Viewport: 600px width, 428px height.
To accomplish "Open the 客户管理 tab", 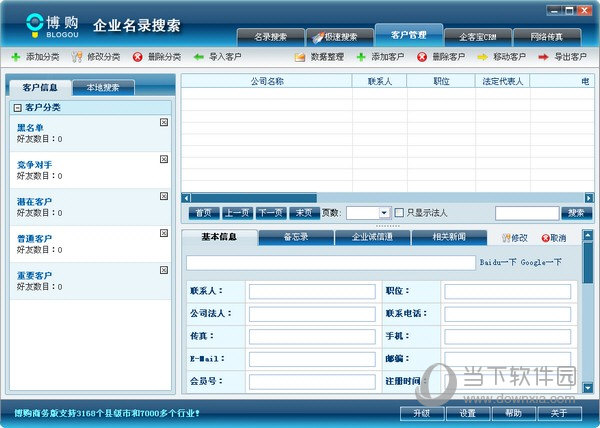I will (x=409, y=35).
